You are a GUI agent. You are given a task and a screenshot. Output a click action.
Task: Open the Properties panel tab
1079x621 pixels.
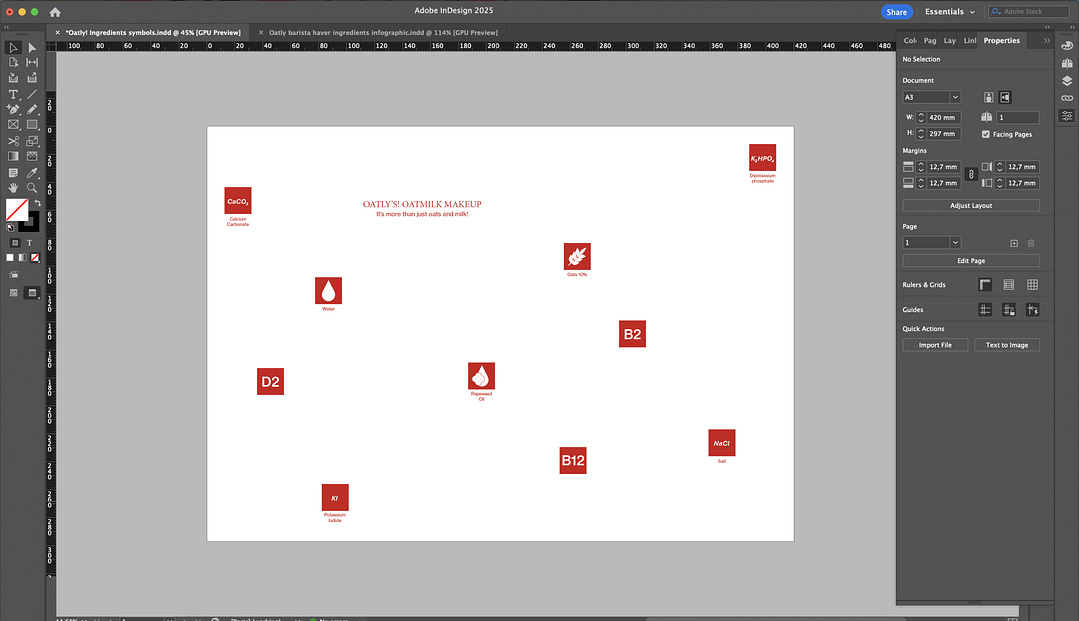1001,41
